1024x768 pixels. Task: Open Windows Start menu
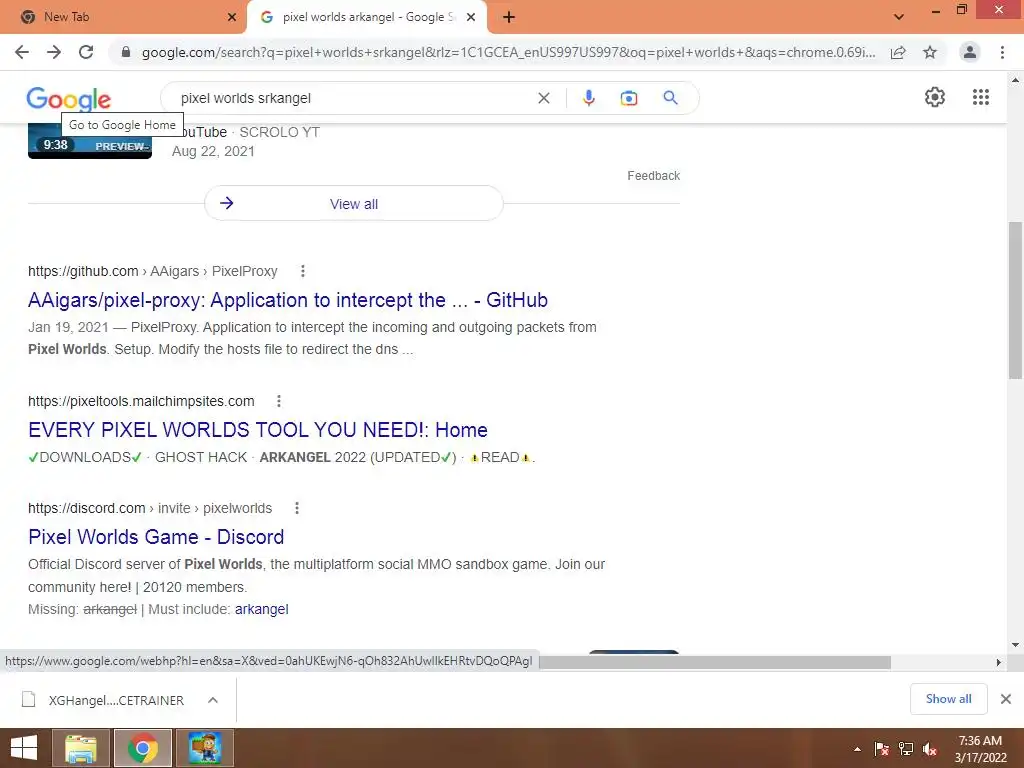pyautogui.click(x=24, y=748)
